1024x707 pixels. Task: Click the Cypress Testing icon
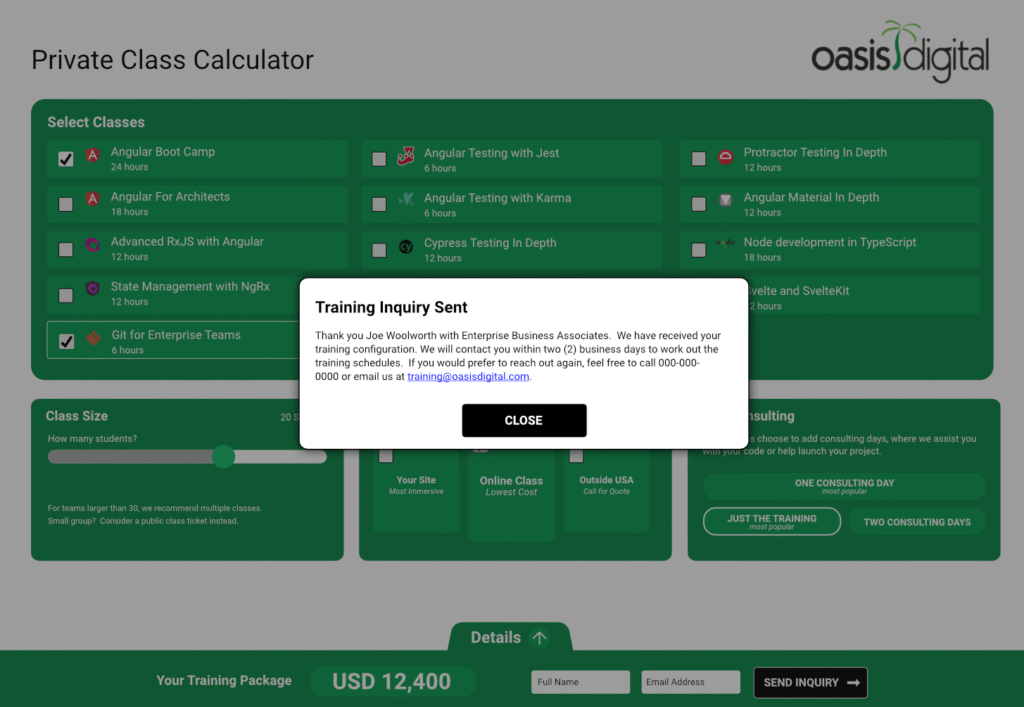(x=405, y=247)
